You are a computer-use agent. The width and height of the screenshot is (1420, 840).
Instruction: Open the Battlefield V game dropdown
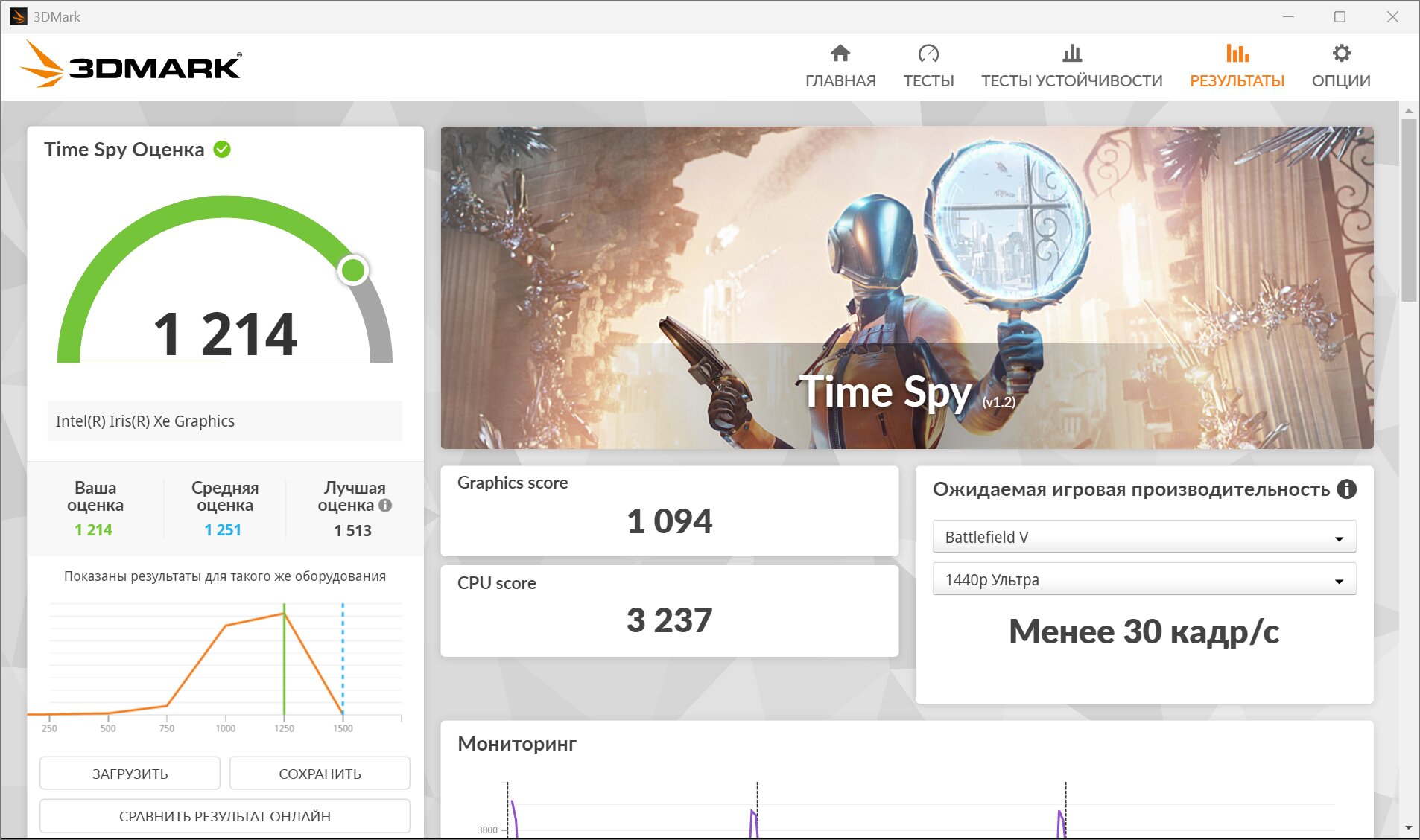click(1144, 537)
